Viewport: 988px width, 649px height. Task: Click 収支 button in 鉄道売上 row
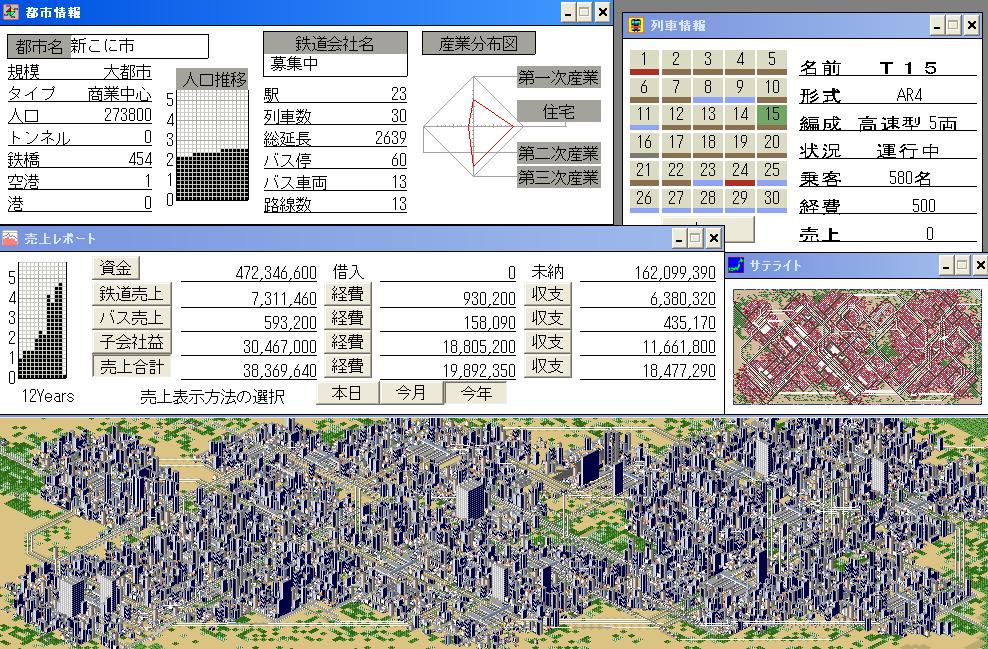(548, 294)
